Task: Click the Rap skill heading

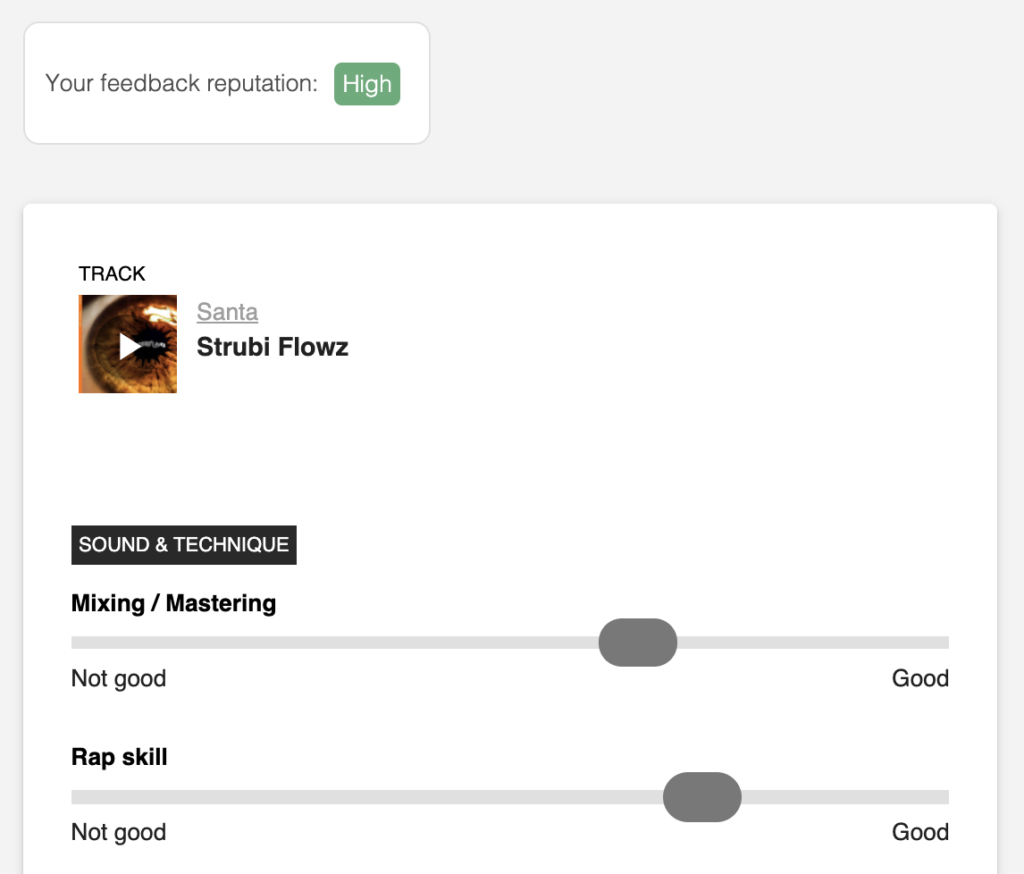Action: (x=119, y=756)
